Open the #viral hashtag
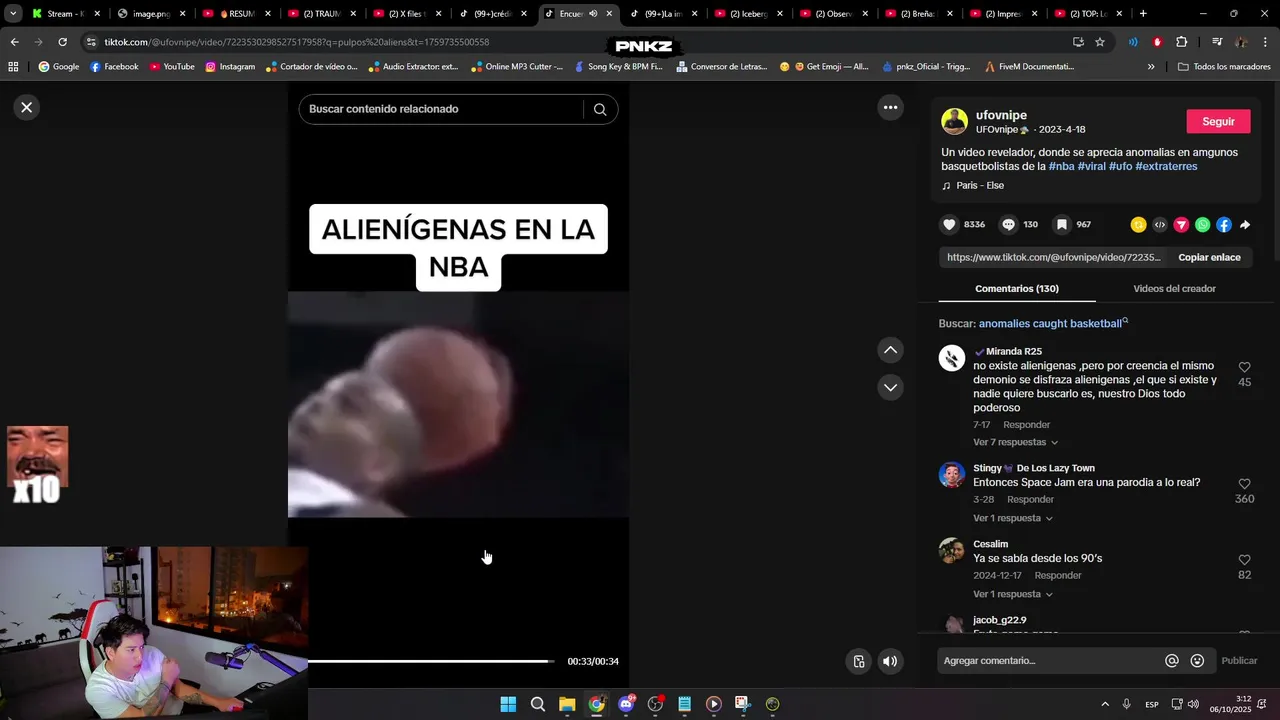Image resolution: width=1280 pixels, height=720 pixels. pos(1091,167)
